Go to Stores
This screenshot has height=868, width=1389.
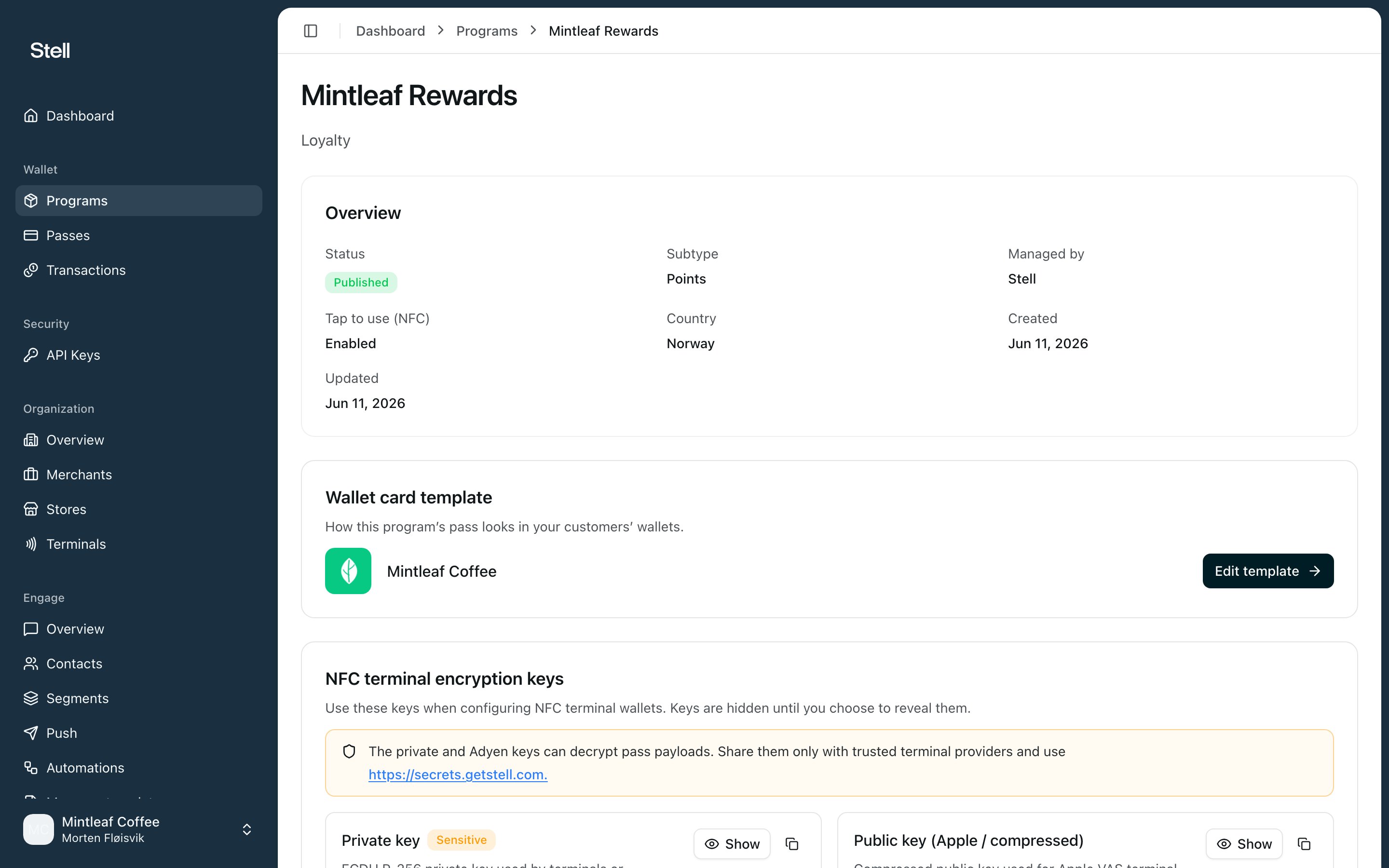coord(138,510)
